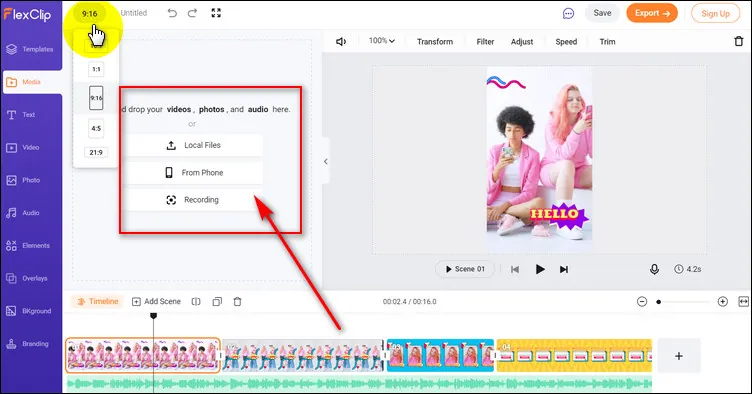
Task: Add new scene with plus tile
Action: pyautogui.click(x=679, y=356)
